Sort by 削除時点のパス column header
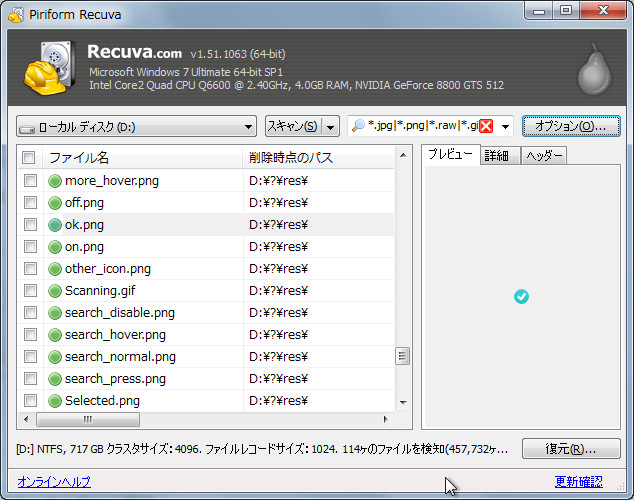 [319, 158]
